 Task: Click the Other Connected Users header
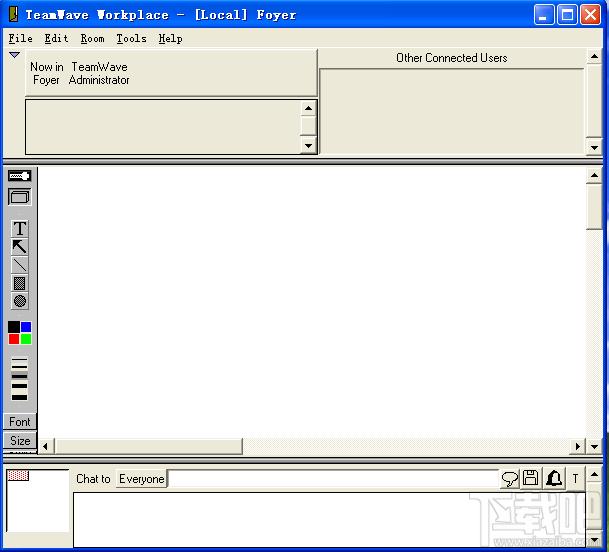452,58
